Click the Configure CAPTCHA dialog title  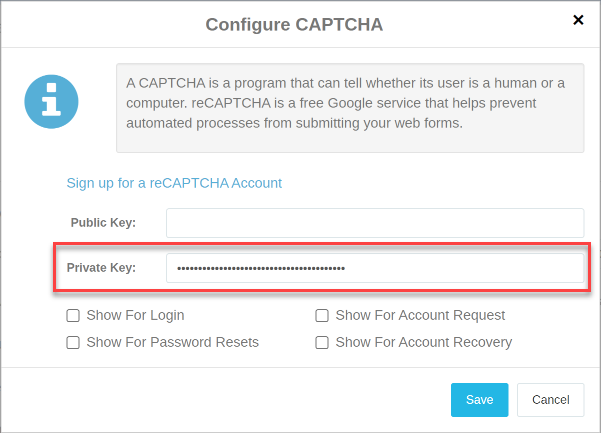tap(294, 25)
